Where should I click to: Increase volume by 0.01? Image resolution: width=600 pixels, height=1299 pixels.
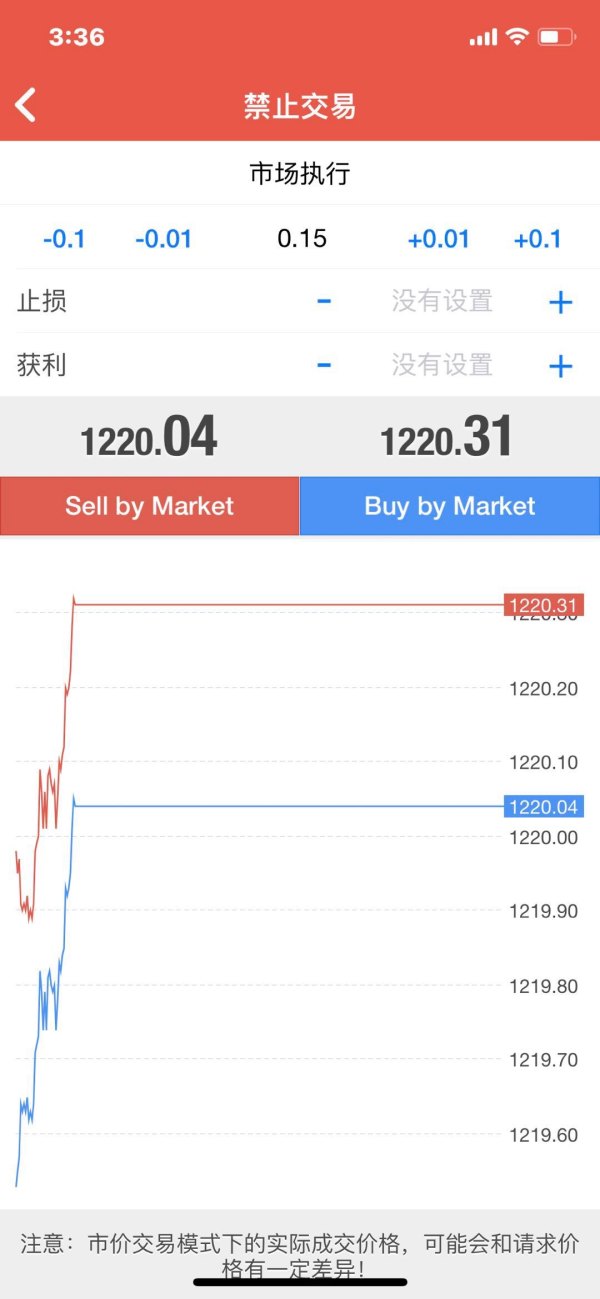tap(438, 239)
